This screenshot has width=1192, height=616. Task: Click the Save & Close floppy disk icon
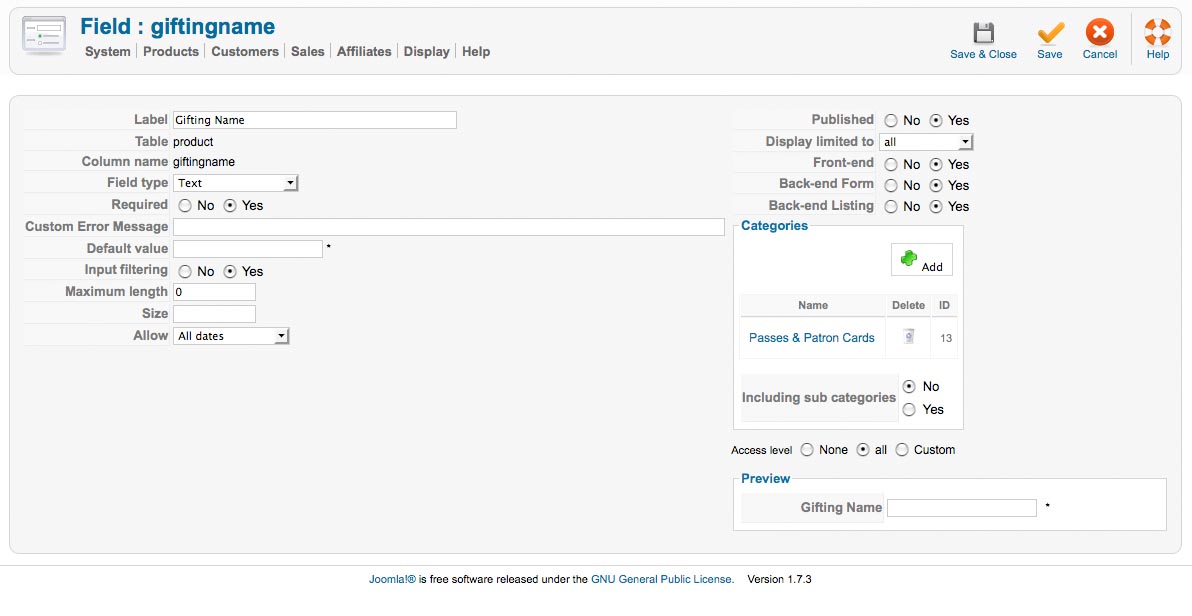[983, 33]
